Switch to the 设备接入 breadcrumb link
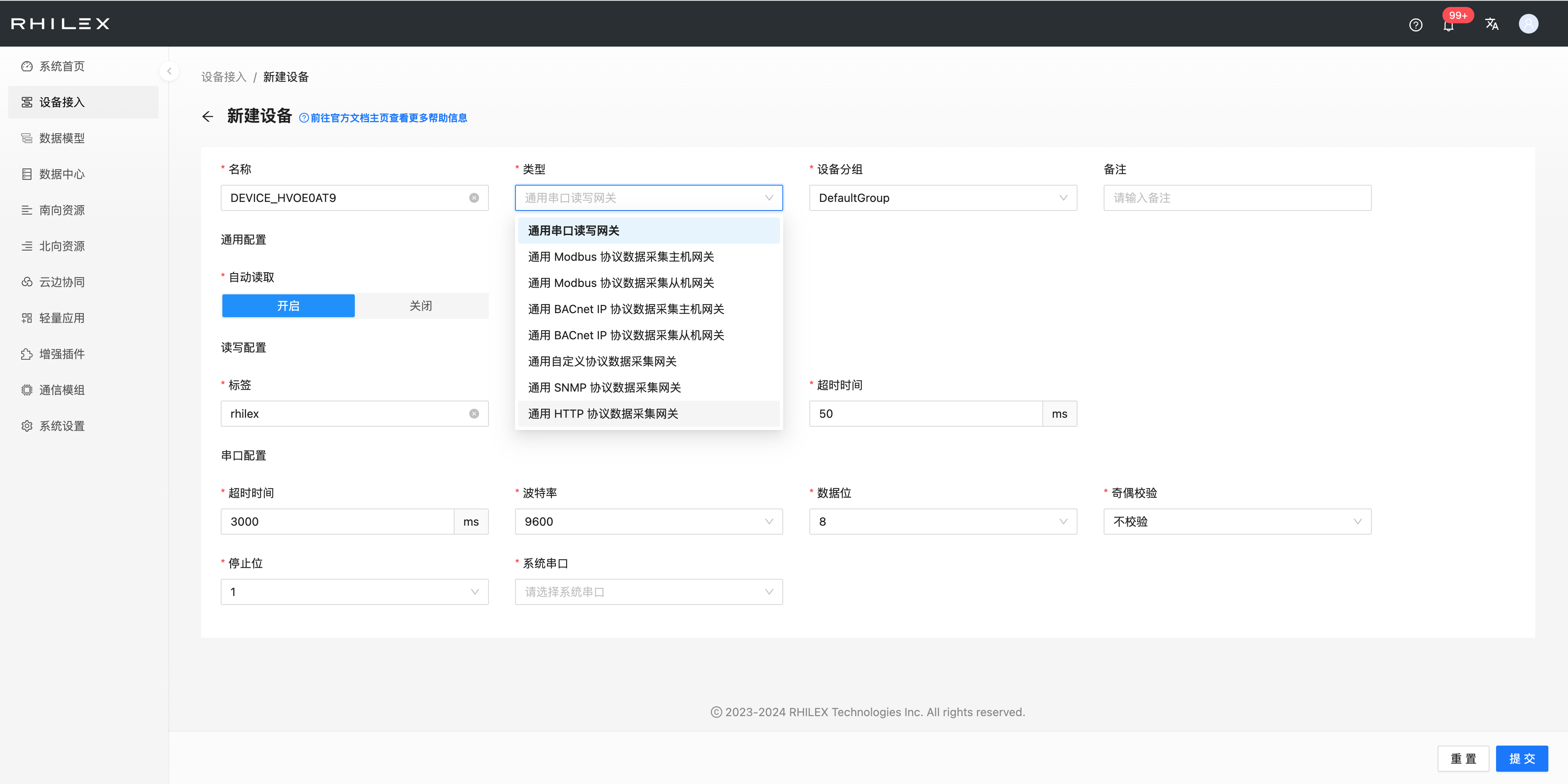 223,77
